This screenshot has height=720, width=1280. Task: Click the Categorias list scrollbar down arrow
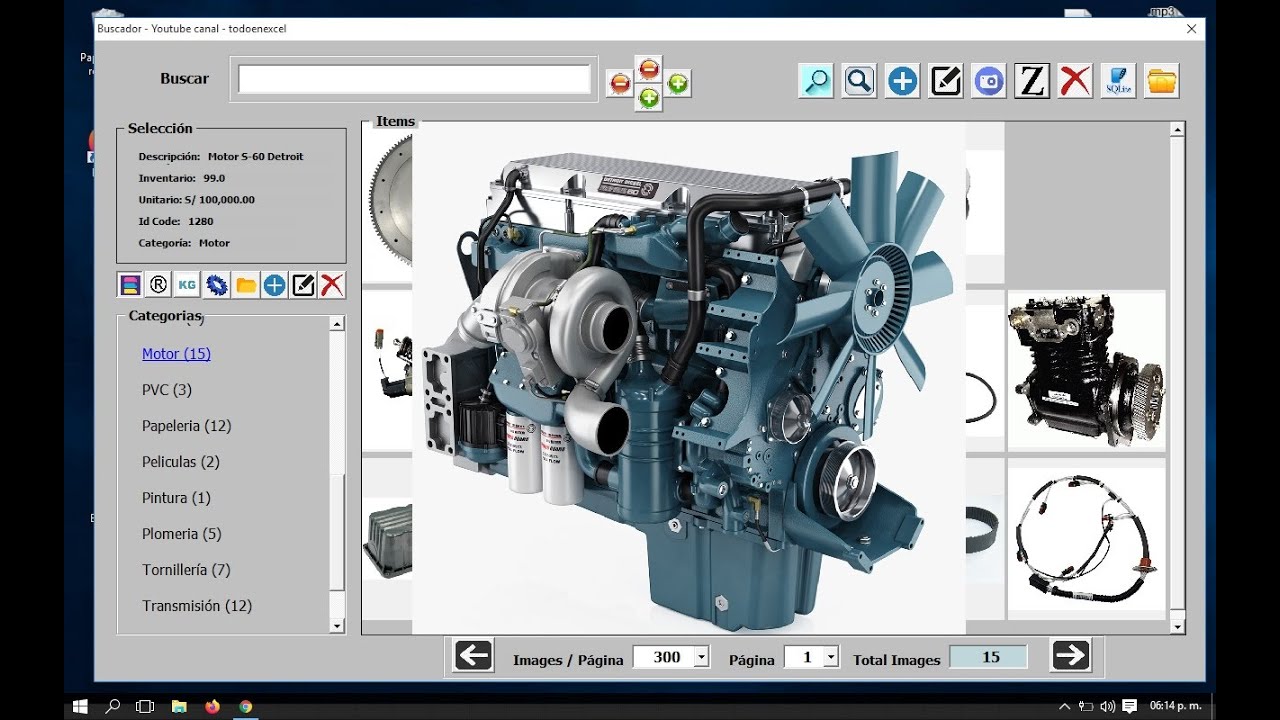pyautogui.click(x=337, y=626)
